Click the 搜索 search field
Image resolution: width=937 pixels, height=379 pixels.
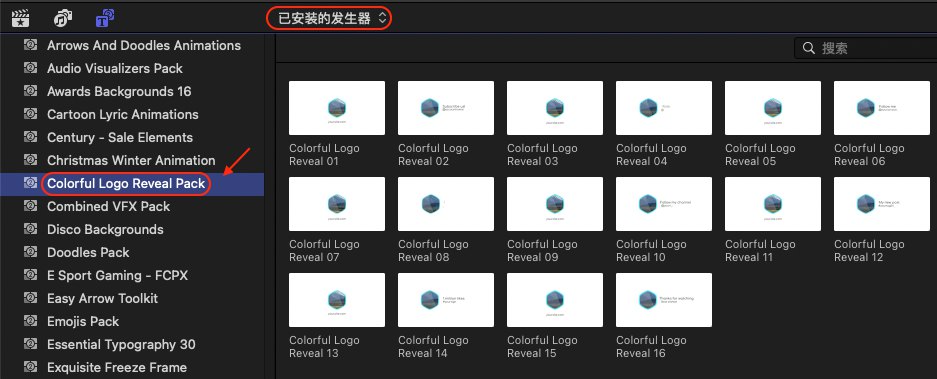(x=865, y=48)
